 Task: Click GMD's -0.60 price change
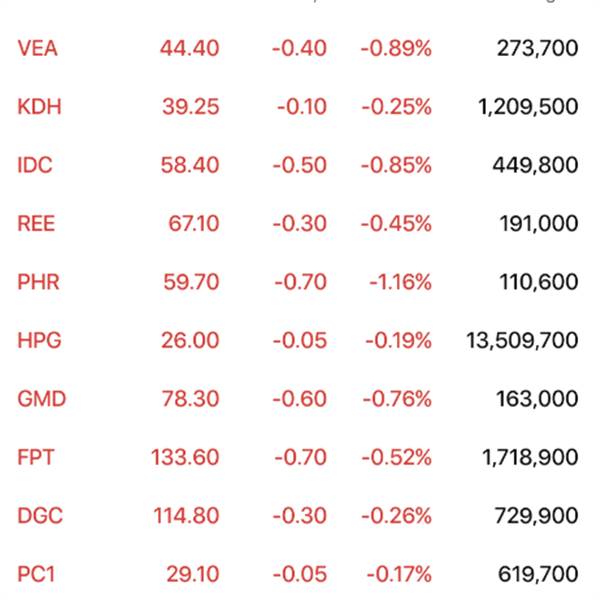(298, 399)
